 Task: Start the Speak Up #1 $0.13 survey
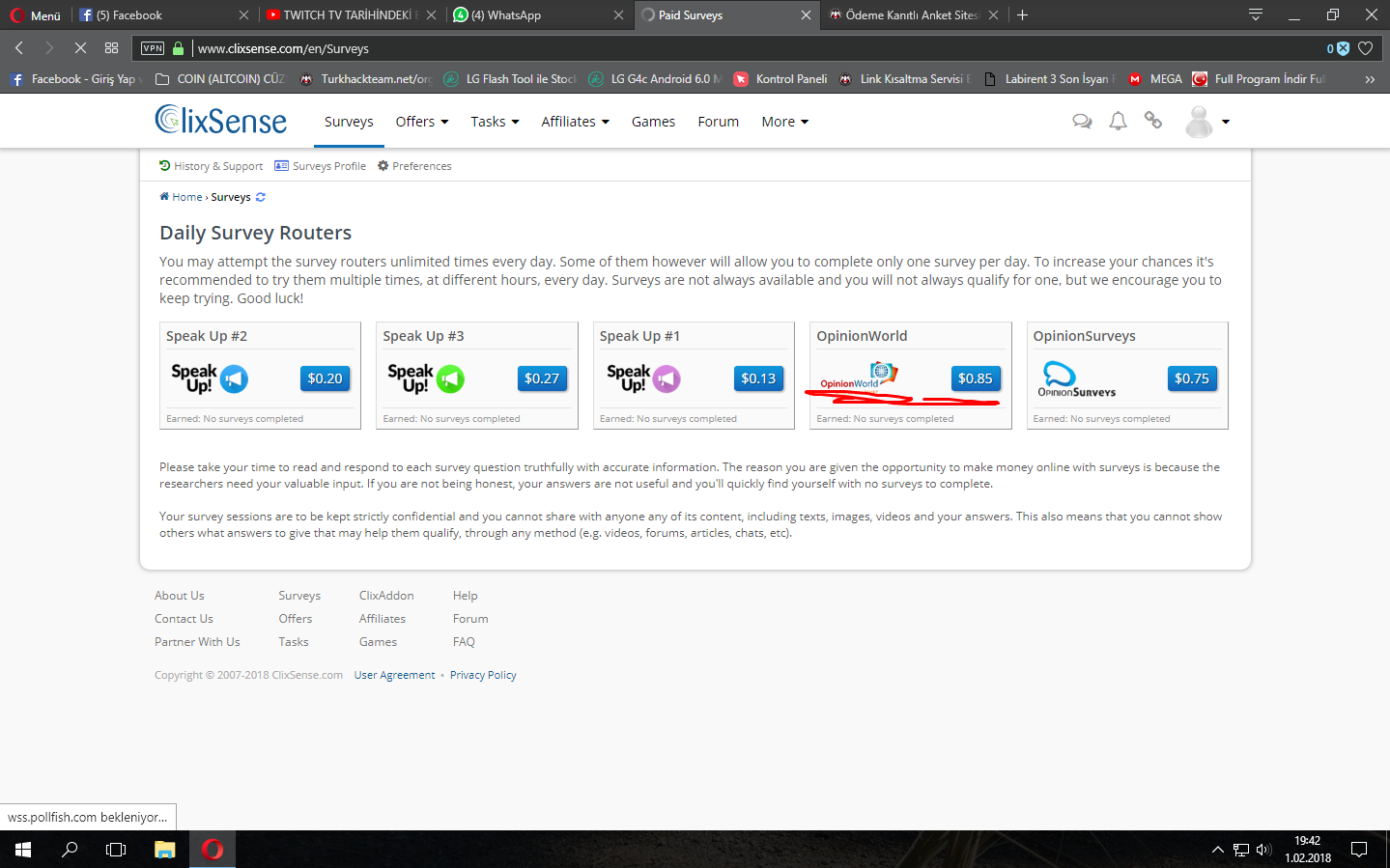[x=758, y=378]
